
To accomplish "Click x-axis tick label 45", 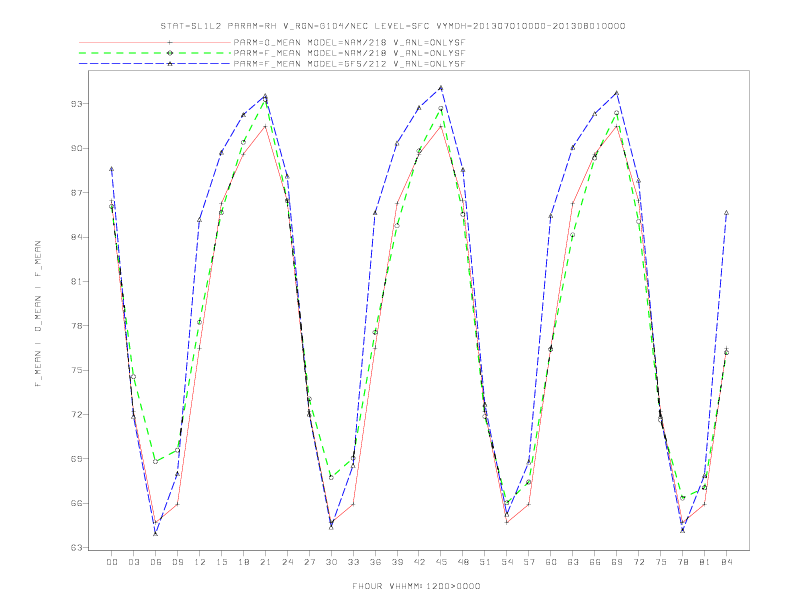I will (x=441, y=562).
